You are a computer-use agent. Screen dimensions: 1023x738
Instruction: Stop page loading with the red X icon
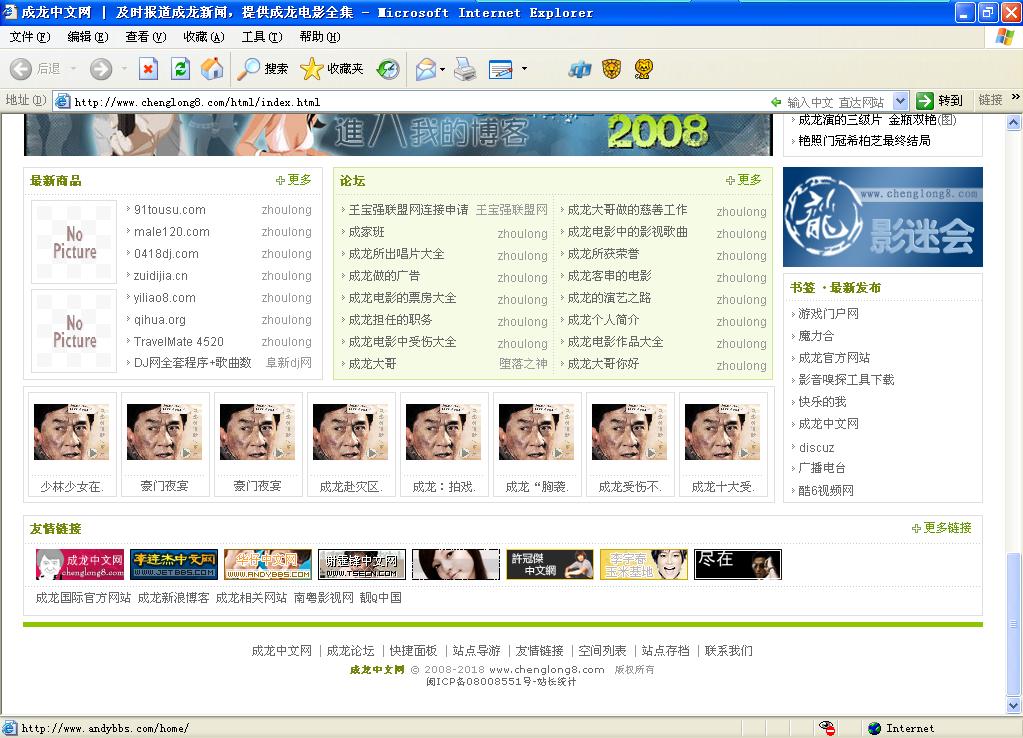coord(149,69)
